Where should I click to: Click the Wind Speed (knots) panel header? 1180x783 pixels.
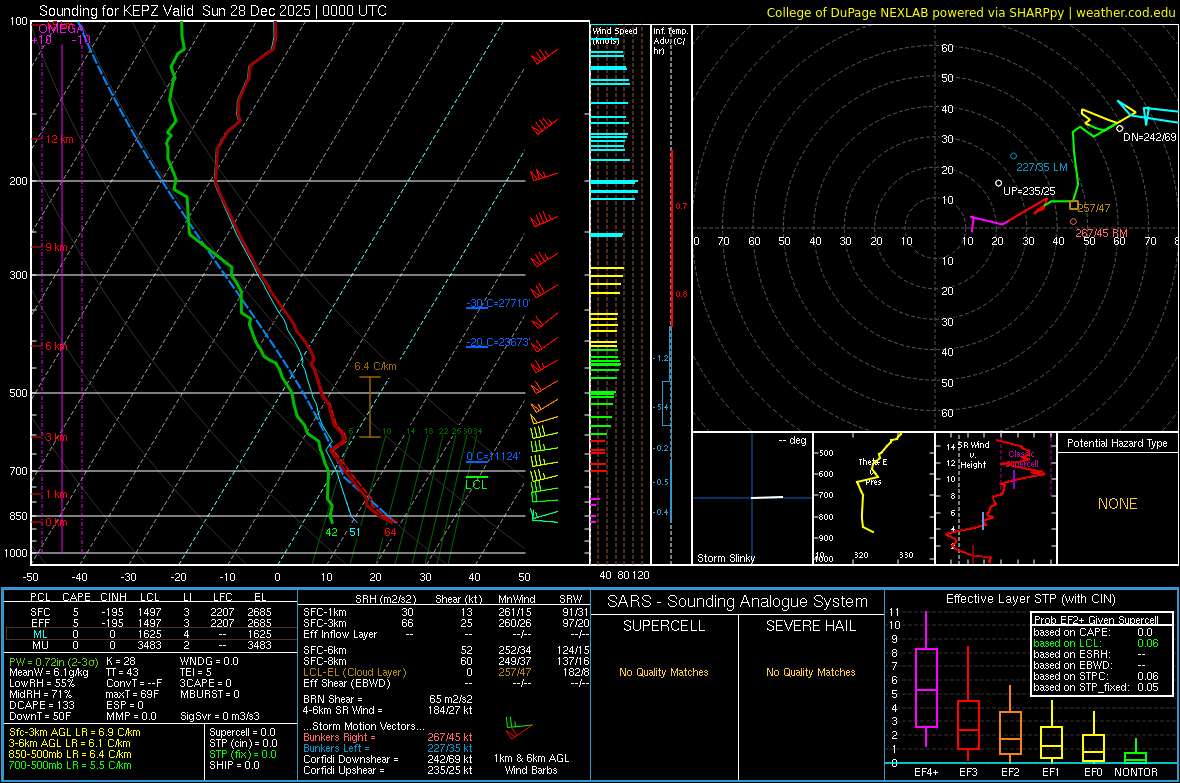pos(615,35)
